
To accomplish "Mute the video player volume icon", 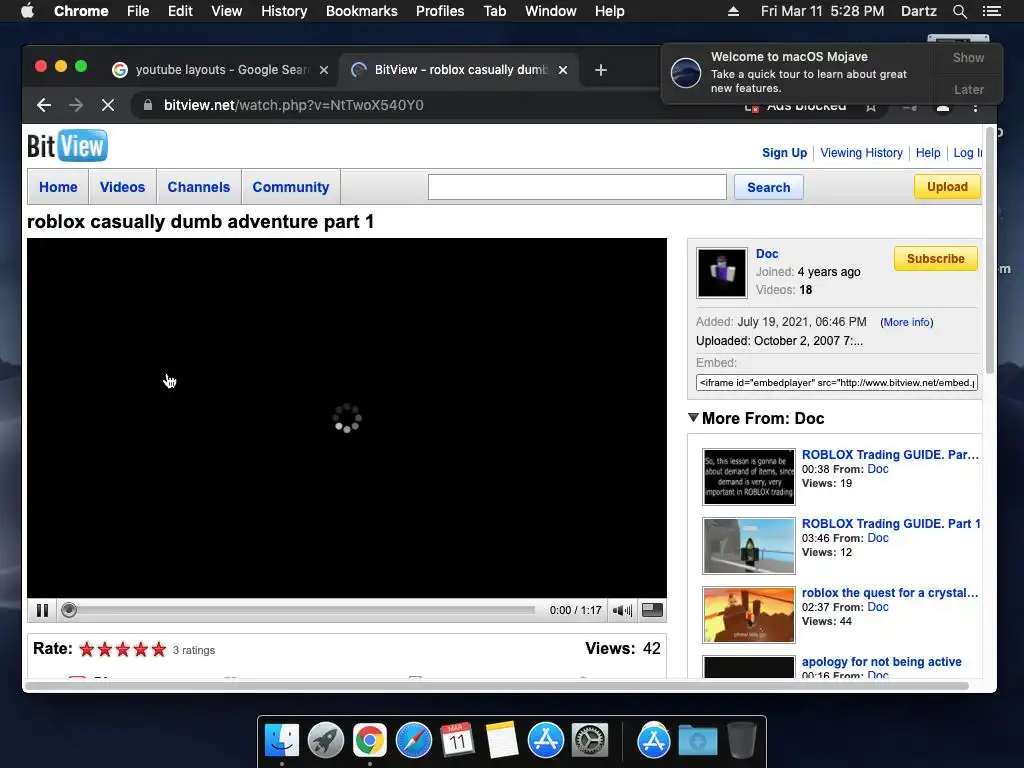I will pos(622,610).
